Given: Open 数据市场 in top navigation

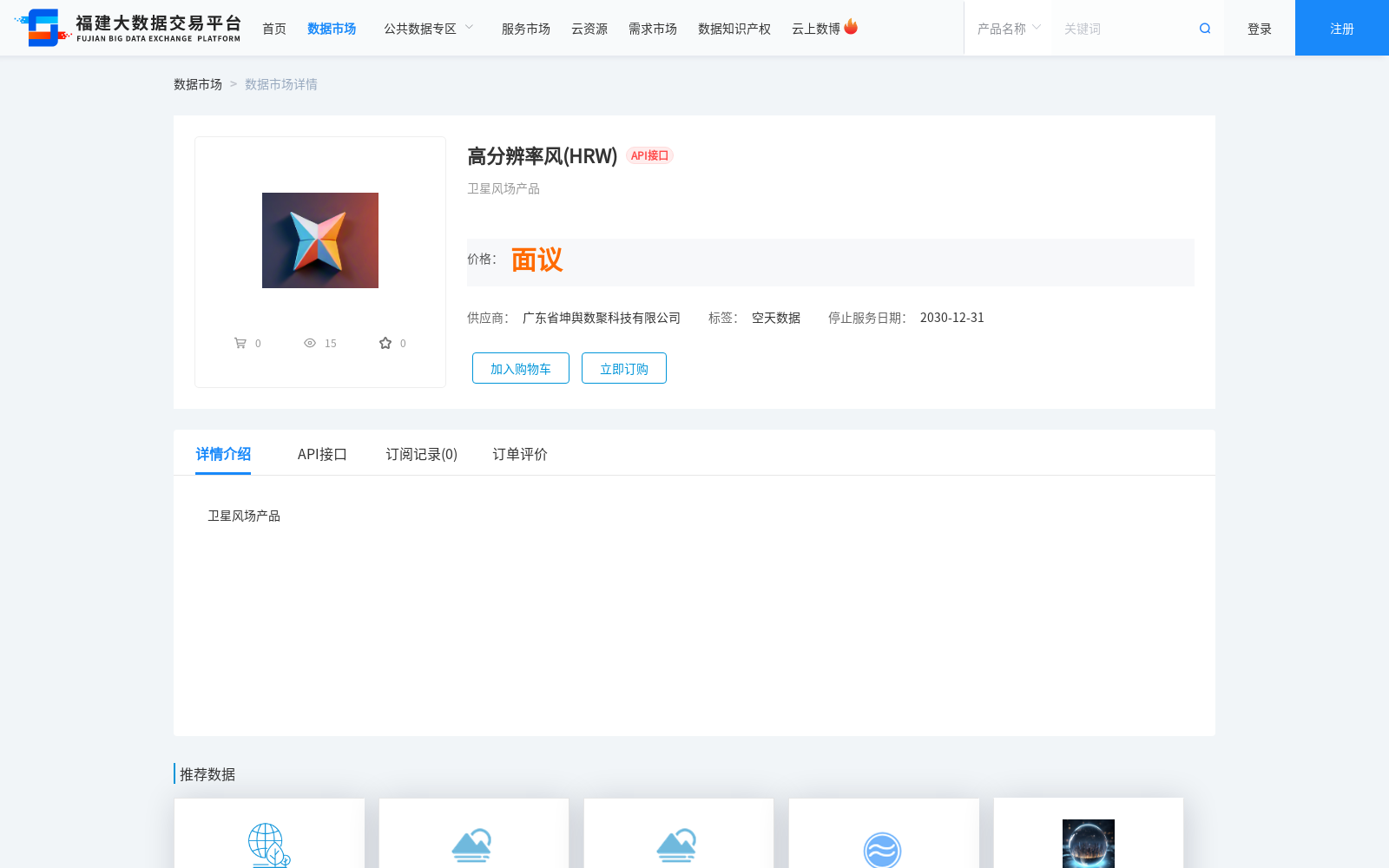Looking at the screenshot, I should pos(332,29).
